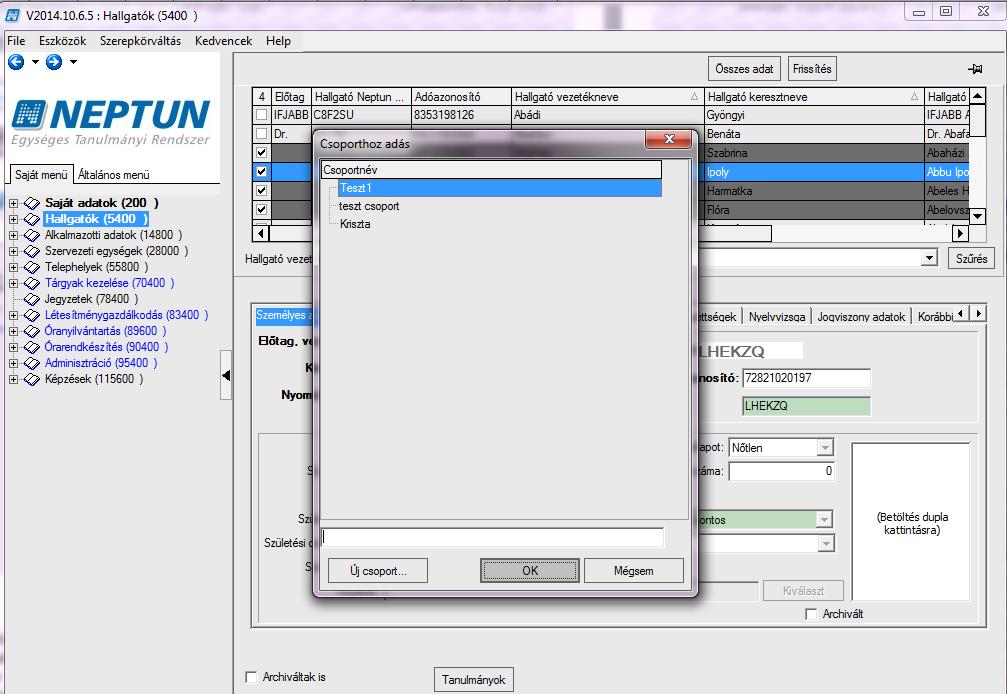Click the blue forward navigation arrow
This screenshot has height=694, width=1007.
click(54, 62)
